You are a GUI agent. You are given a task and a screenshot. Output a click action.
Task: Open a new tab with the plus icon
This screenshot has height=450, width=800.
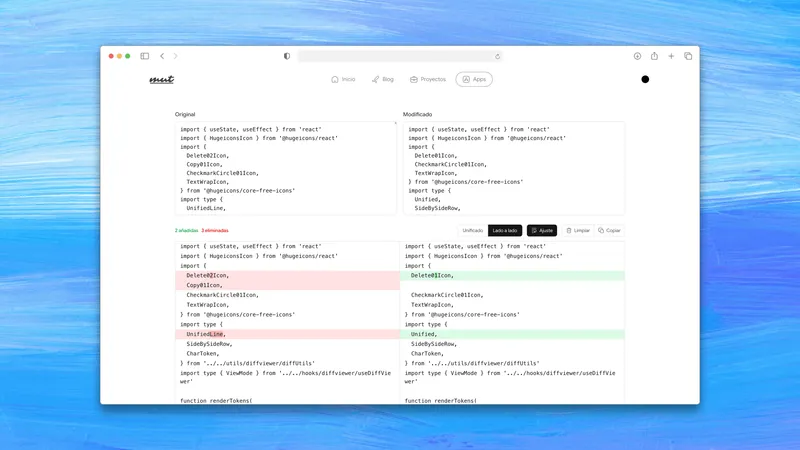(x=671, y=56)
